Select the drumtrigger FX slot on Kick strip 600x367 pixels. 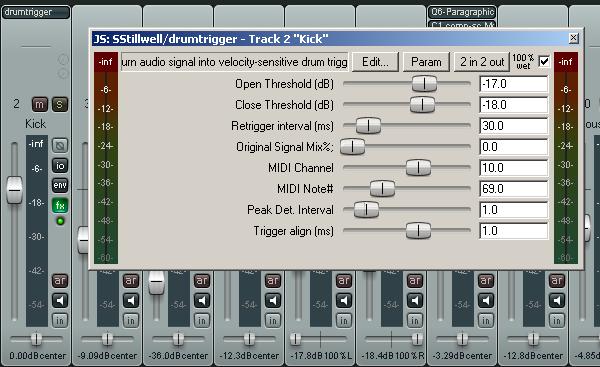[x=36, y=12]
